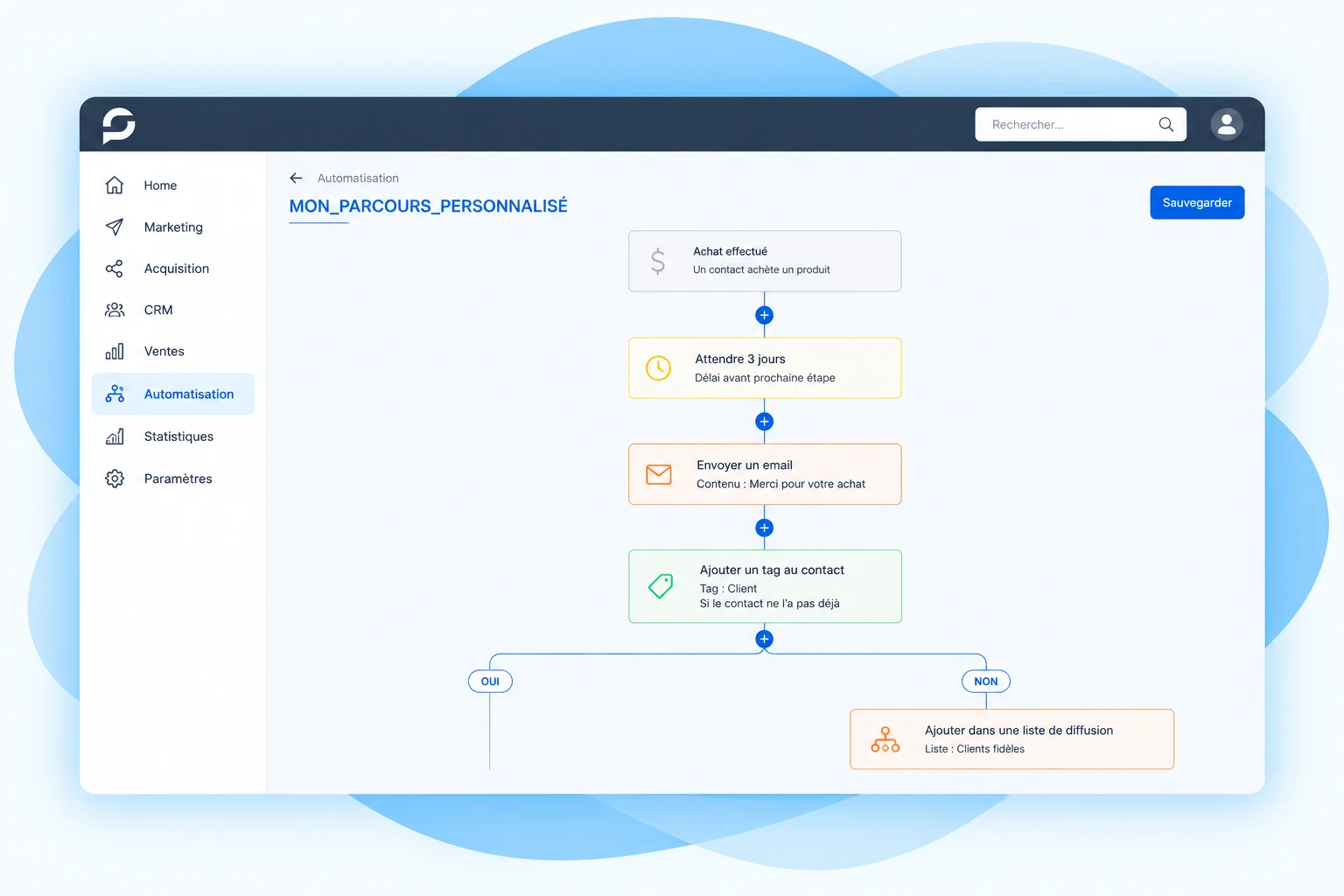Image resolution: width=1344 pixels, height=896 pixels.
Task: Click the Home house icon
Action: tap(115, 185)
